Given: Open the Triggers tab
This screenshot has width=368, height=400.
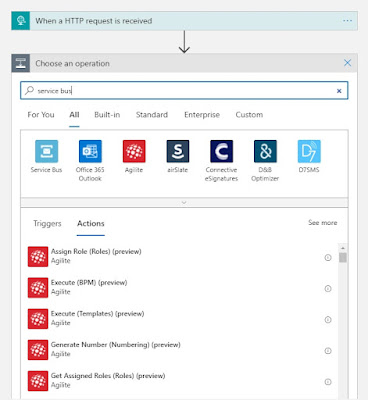Looking at the screenshot, I should (47, 223).
